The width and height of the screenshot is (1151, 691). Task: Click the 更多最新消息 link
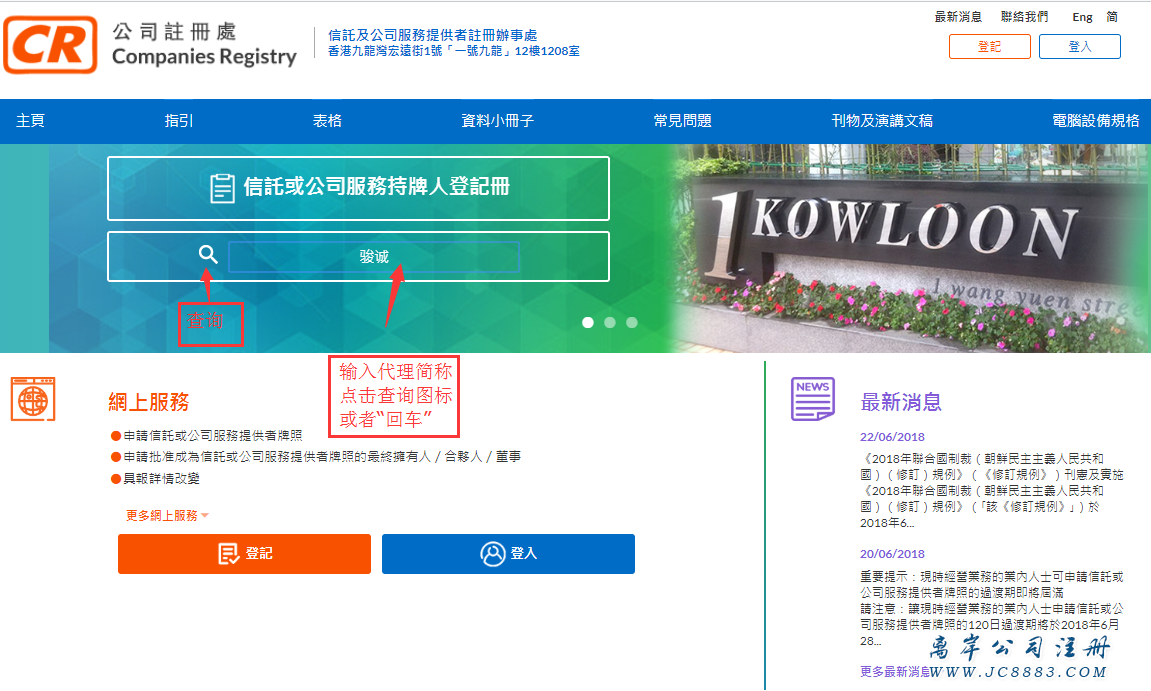click(x=894, y=671)
